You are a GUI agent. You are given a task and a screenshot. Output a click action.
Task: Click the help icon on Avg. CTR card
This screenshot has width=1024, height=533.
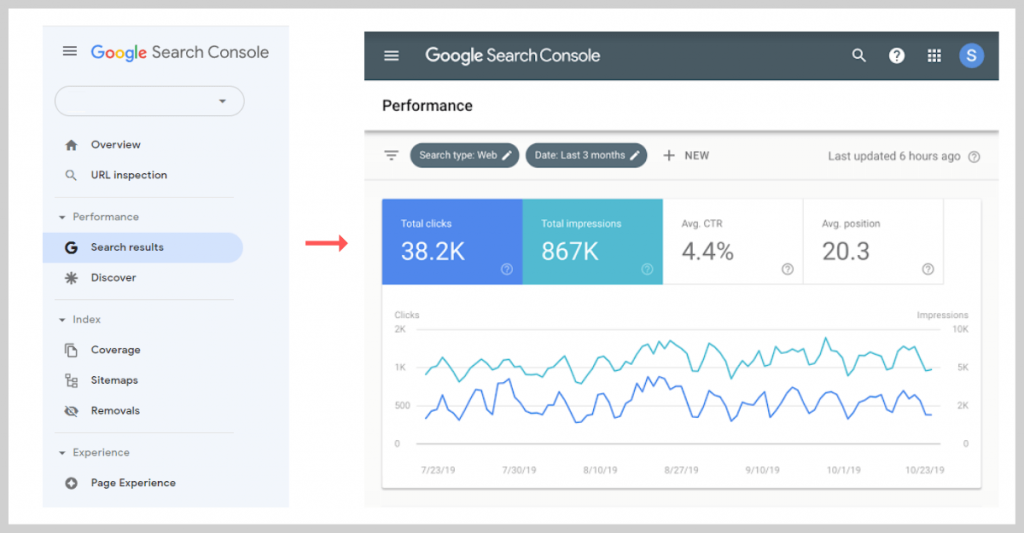tap(788, 269)
